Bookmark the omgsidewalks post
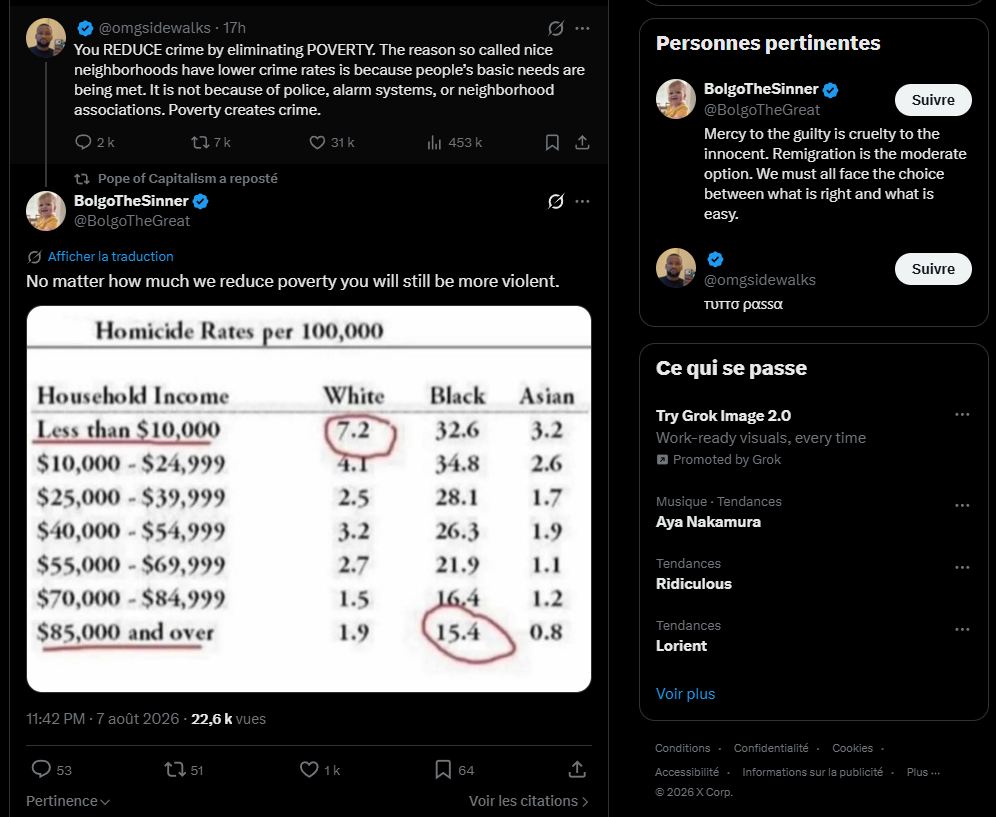This screenshot has width=996, height=817. pyautogui.click(x=552, y=142)
